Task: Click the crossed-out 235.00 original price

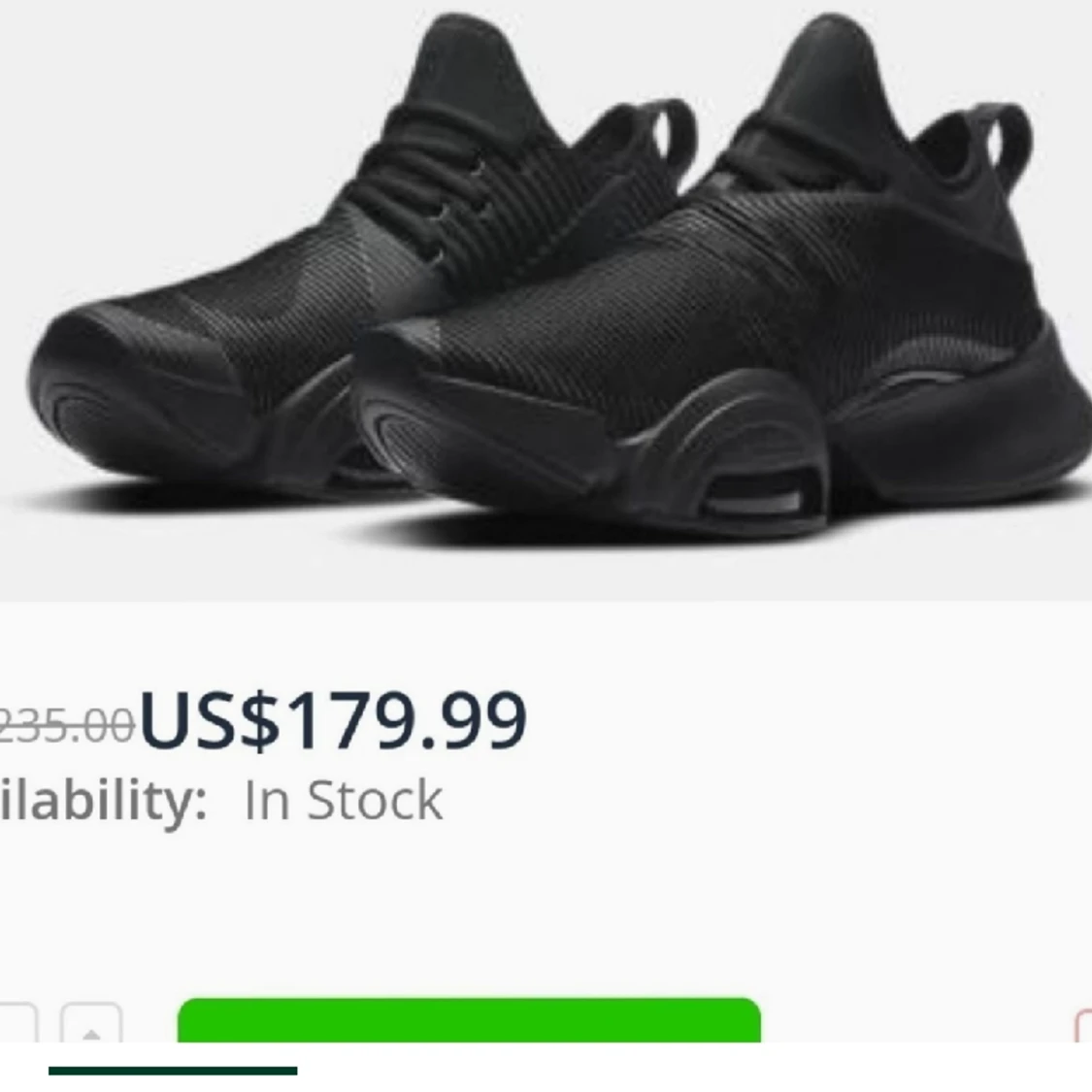Action: click(x=67, y=725)
